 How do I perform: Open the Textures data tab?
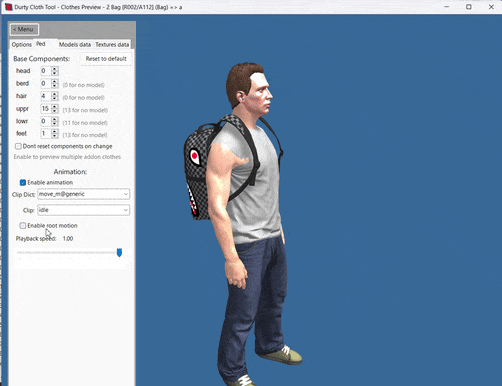pos(112,44)
